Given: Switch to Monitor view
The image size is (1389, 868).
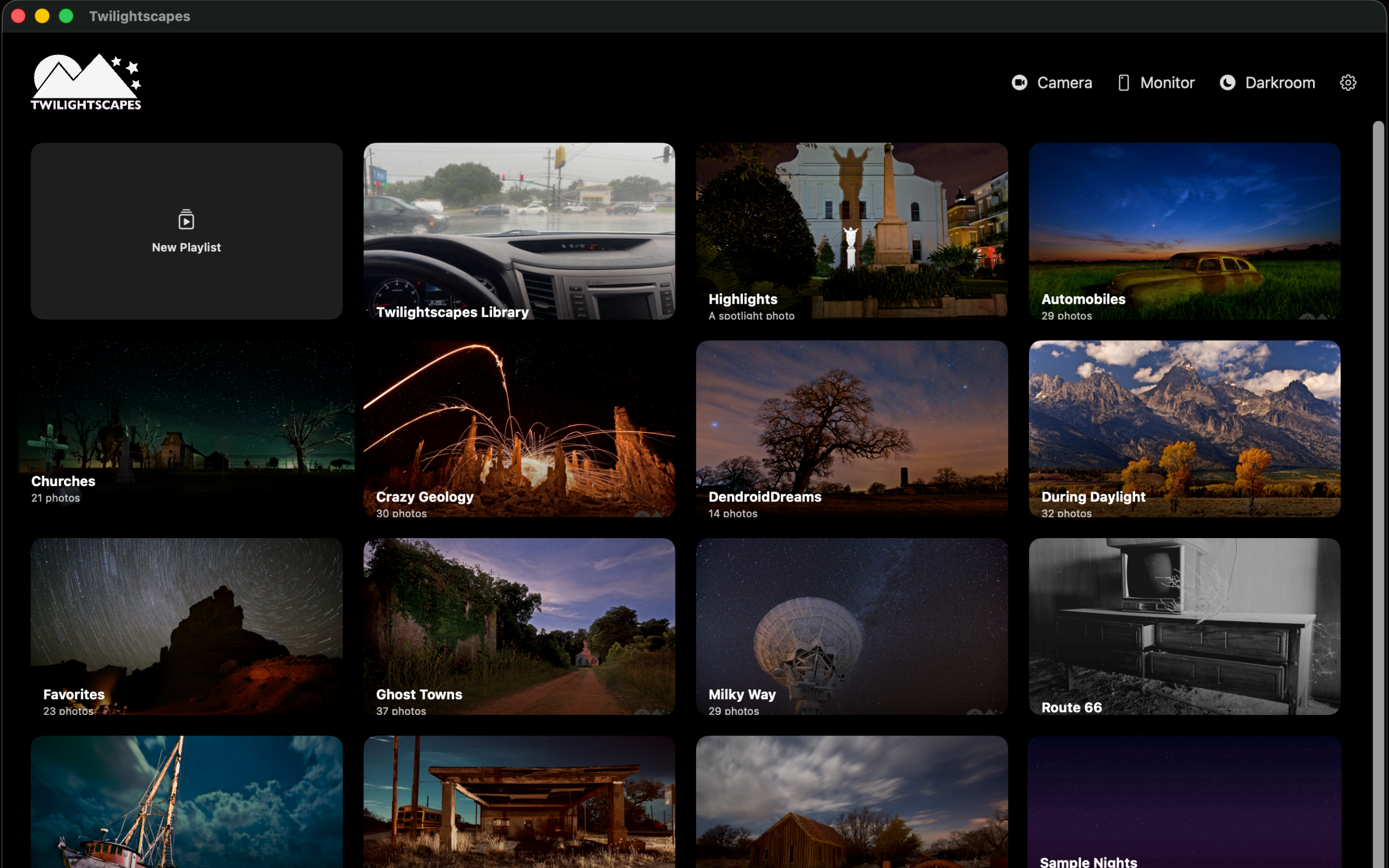Looking at the screenshot, I should 1156,82.
